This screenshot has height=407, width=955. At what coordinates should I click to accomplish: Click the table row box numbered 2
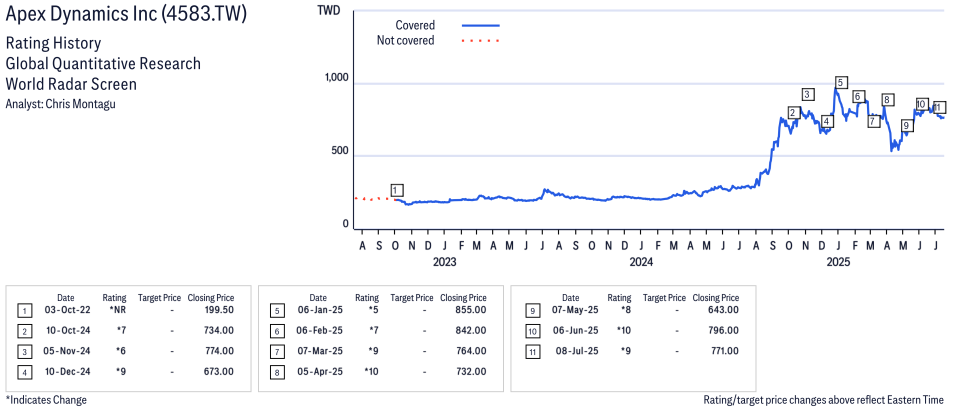23,331
